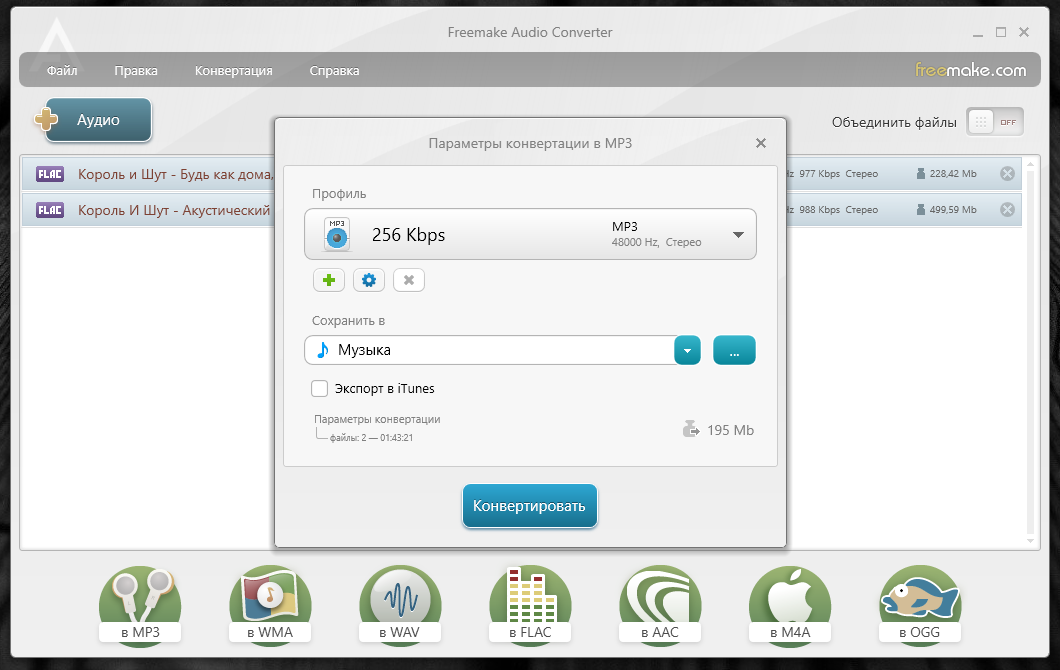Close the Freemake Audio Converter window
This screenshot has height=670, width=1060.
tap(1024, 32)
